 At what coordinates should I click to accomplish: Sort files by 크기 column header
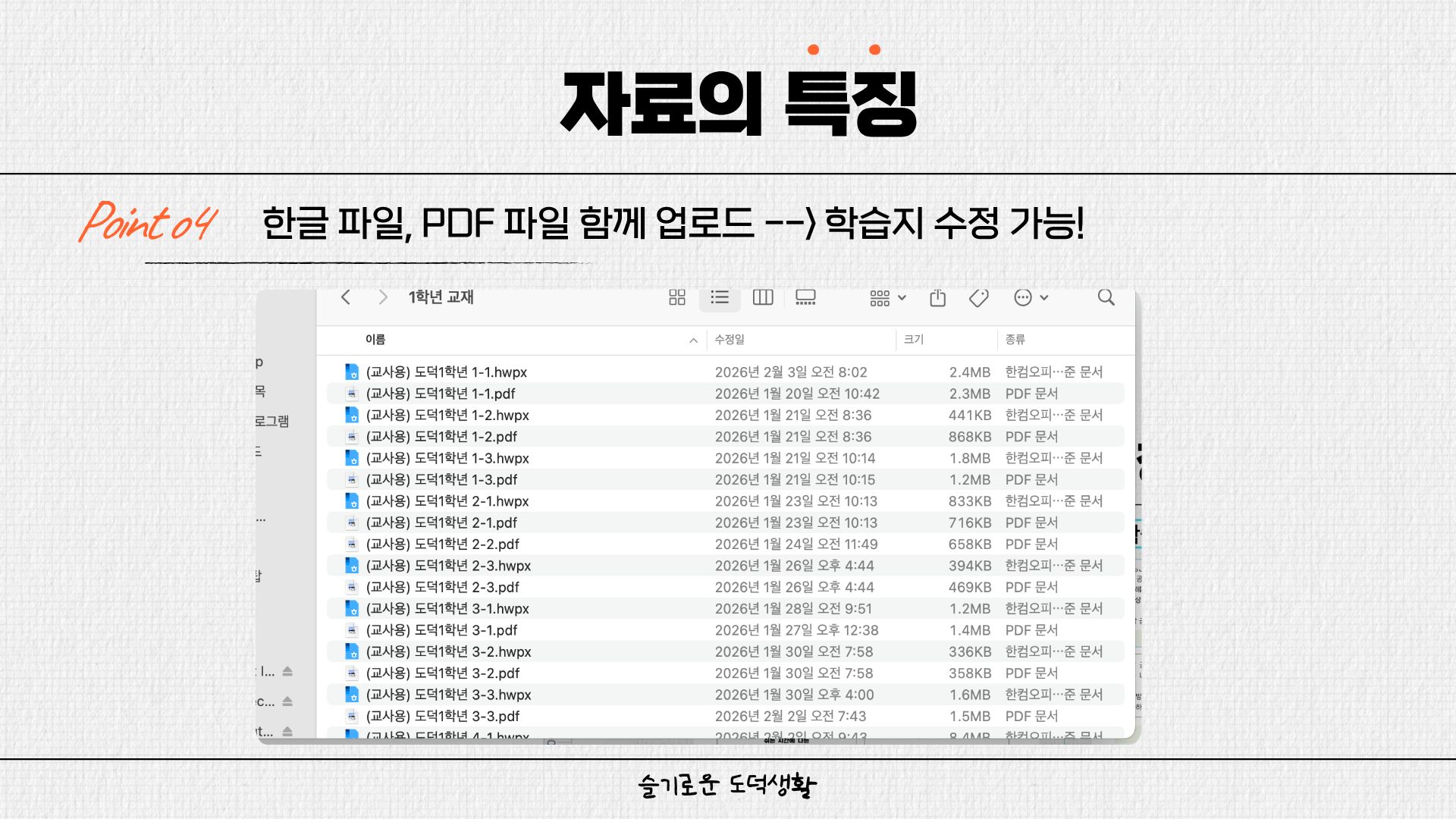[x=914, y=340]
